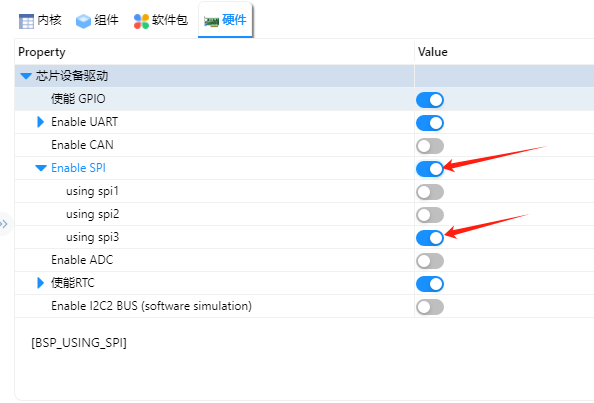
Task: Toggle the 使能RTC switch
Action: [x=430, y=284]
